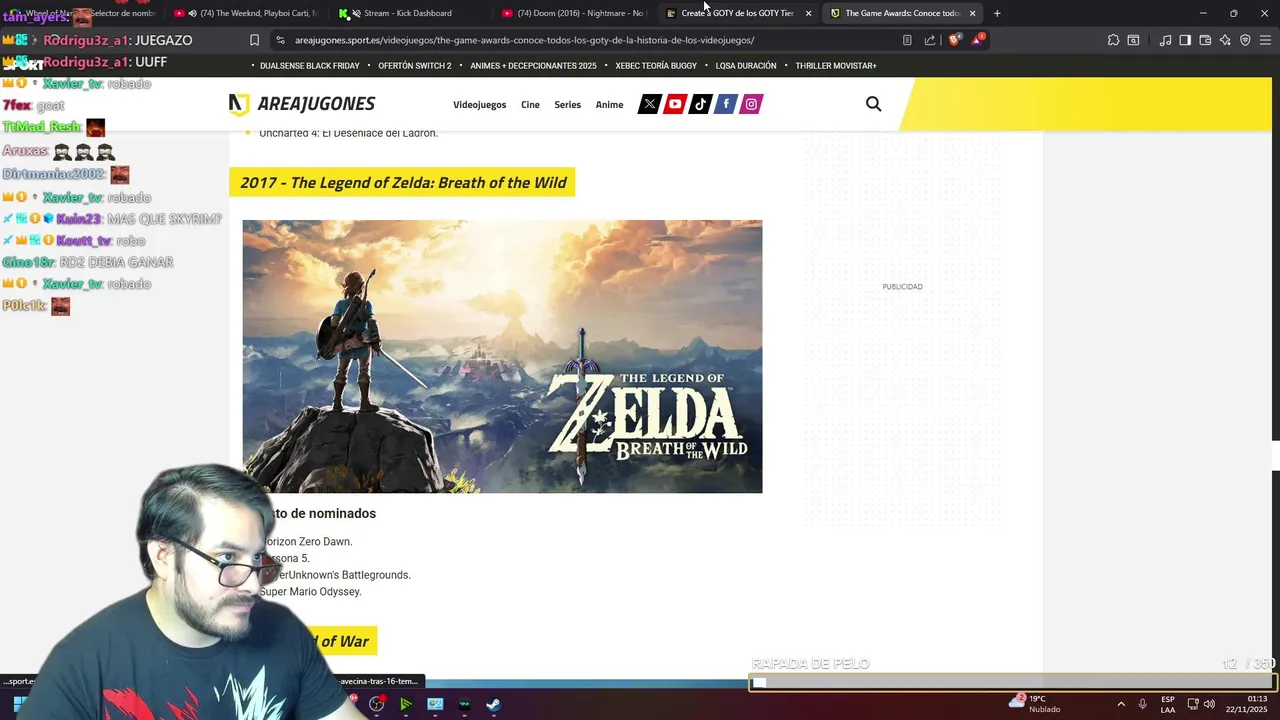The width and height of the screenshot is (1280, 720).
Task: Open the weather widget showing 19°C Nublado
Action: [1036, 704]
